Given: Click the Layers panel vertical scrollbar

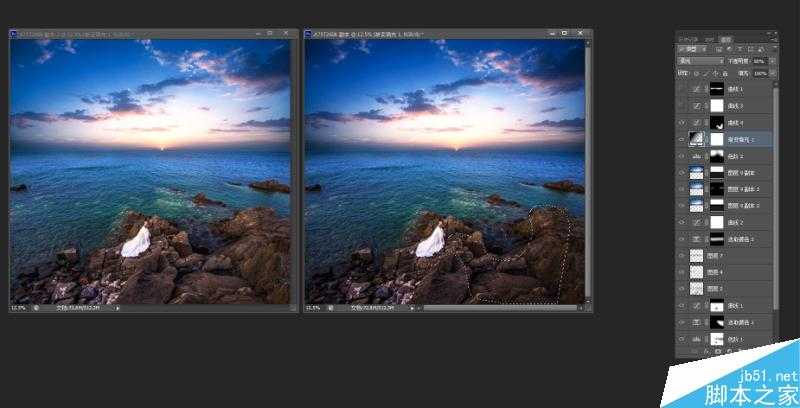Looking at the screenshot, I should 776,200.
